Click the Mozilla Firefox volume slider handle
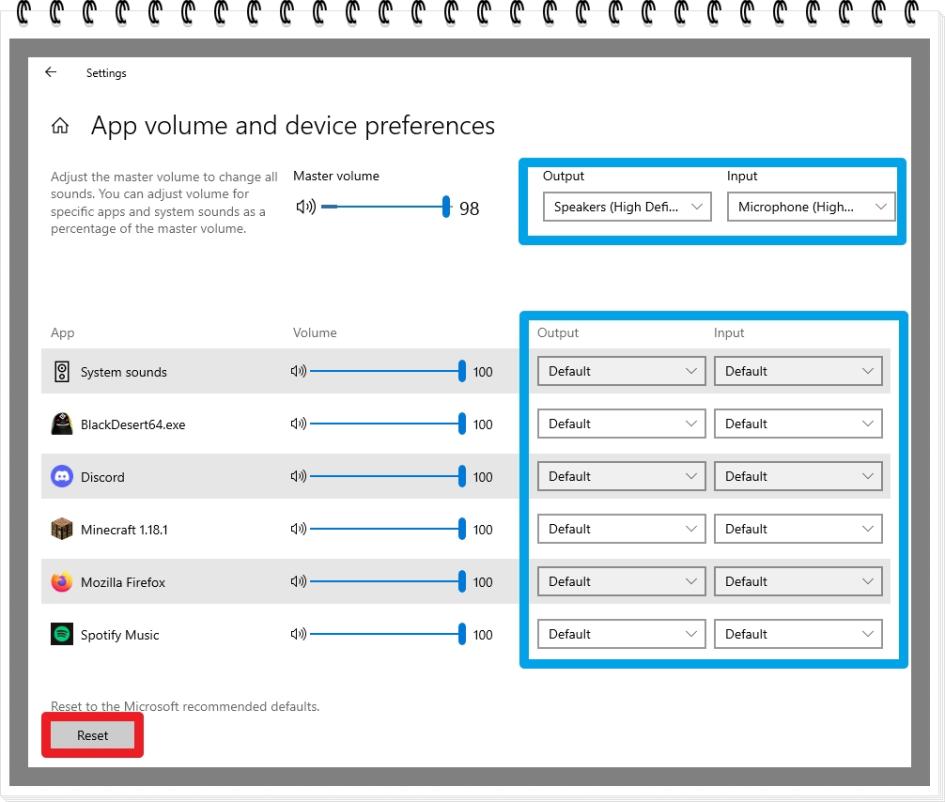 [x=462, y=582]
